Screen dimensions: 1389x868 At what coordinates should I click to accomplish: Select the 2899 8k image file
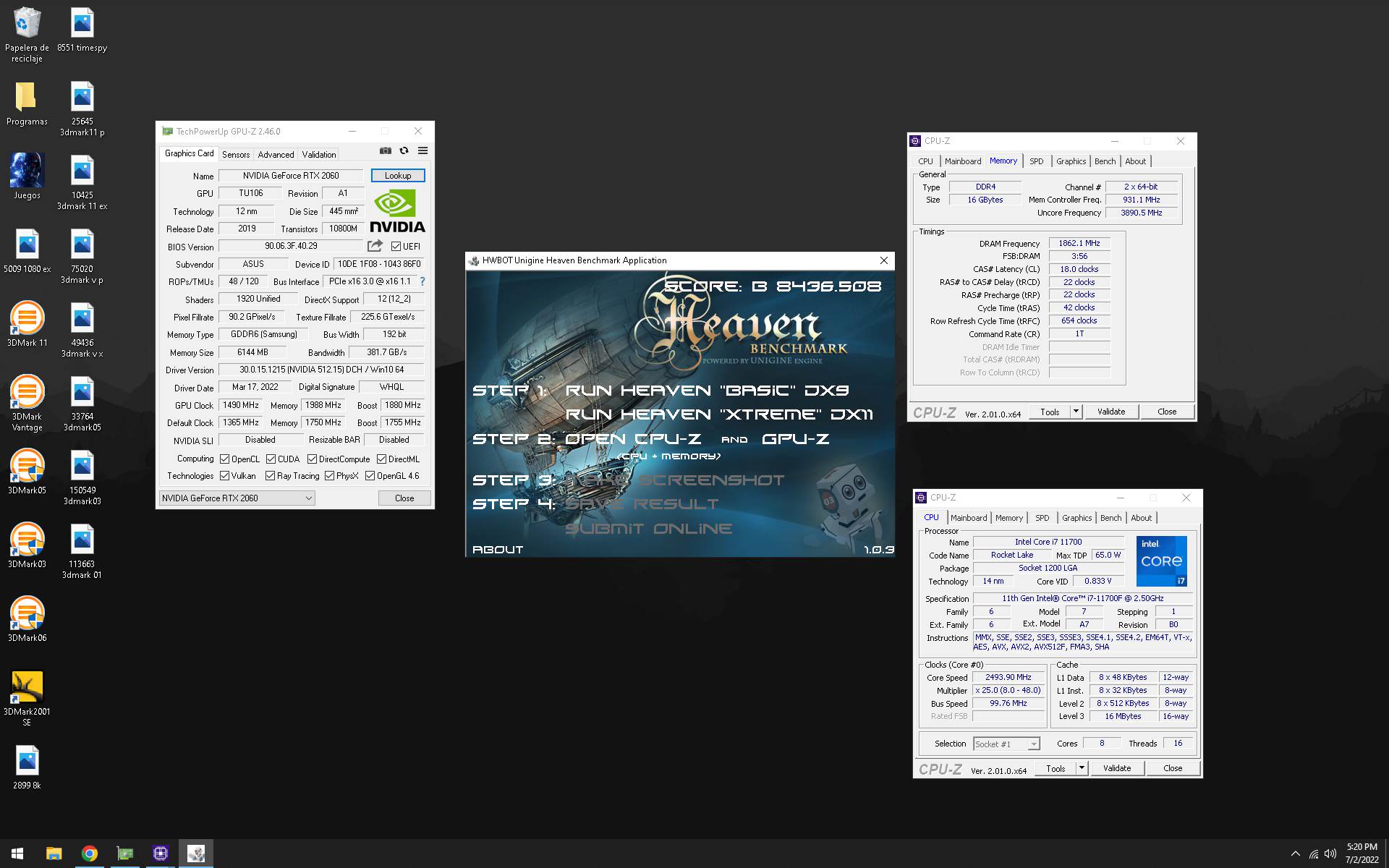[27, 767]
